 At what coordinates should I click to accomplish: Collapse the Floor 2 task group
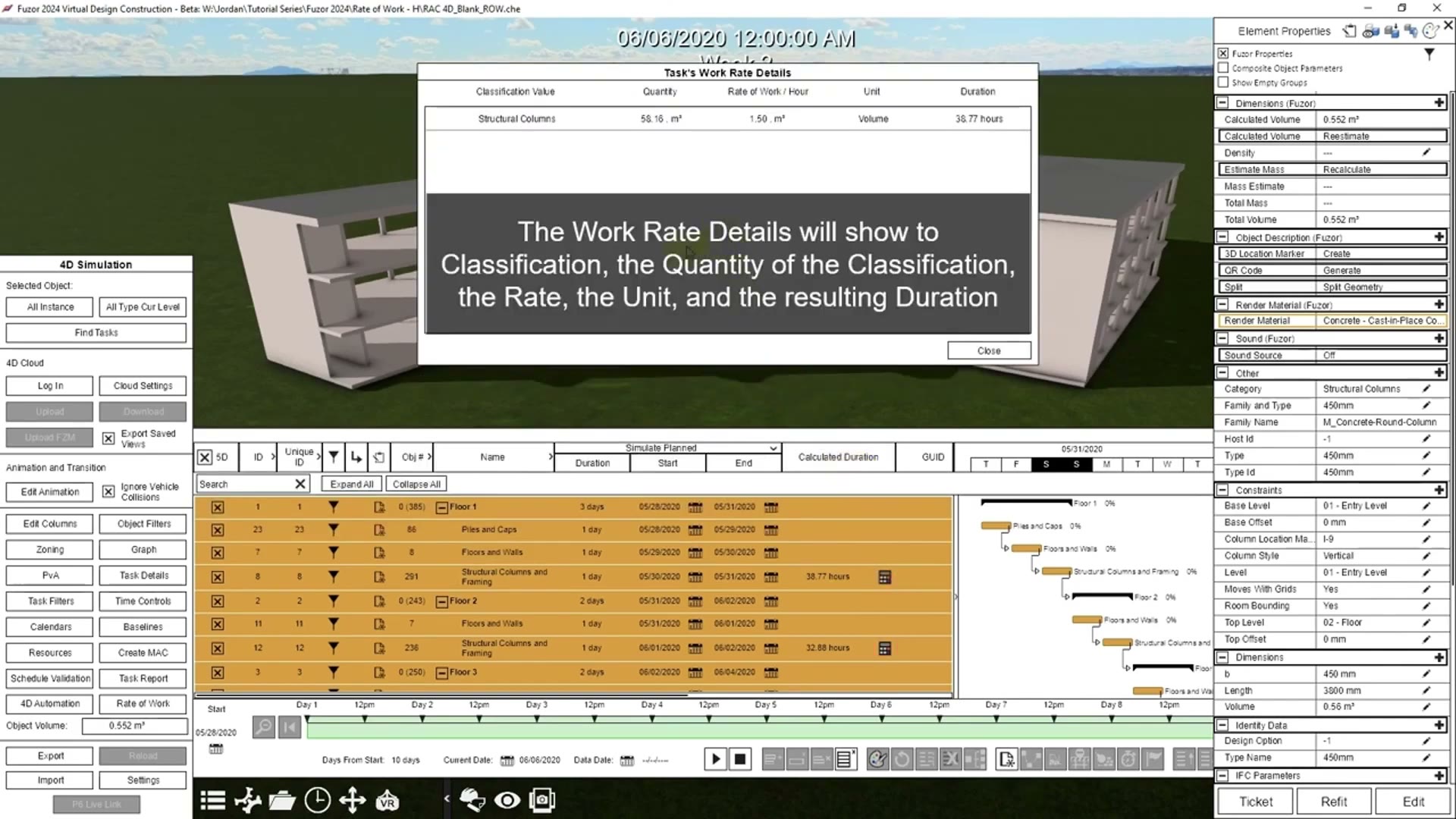[x=441, y=601]
